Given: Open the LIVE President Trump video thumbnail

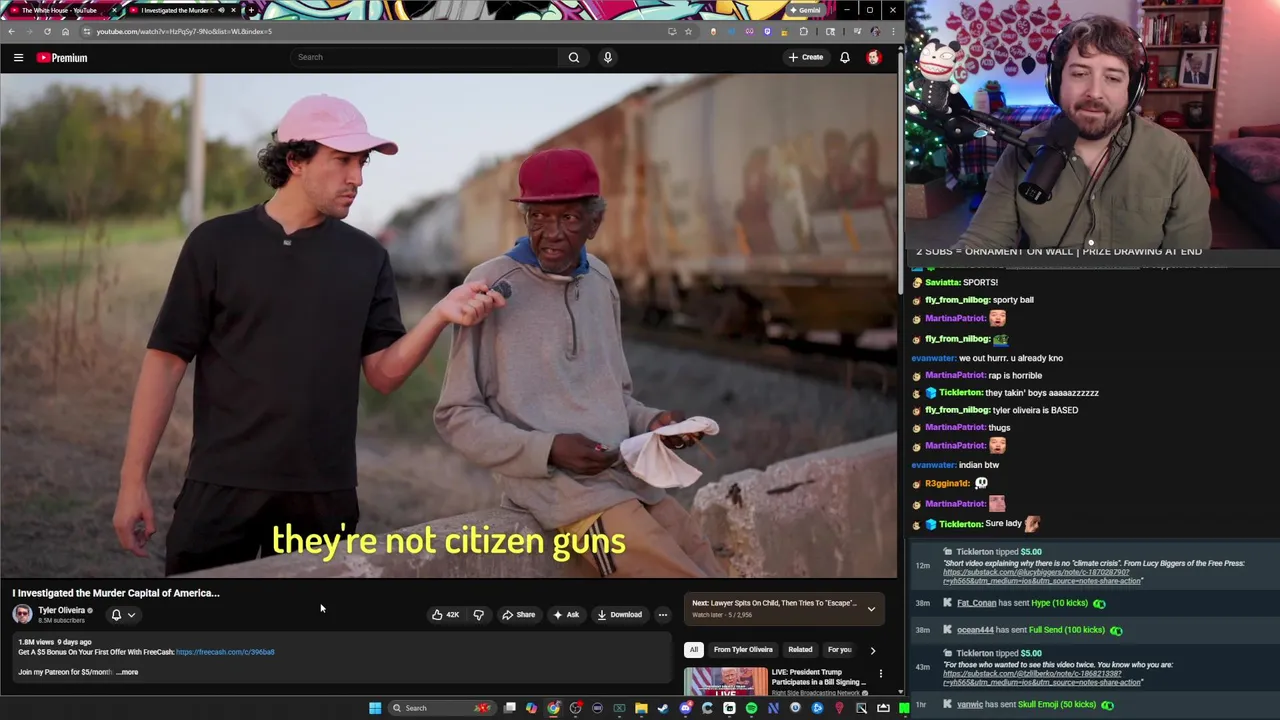Looking at the screenshot, I should [726, 682].
